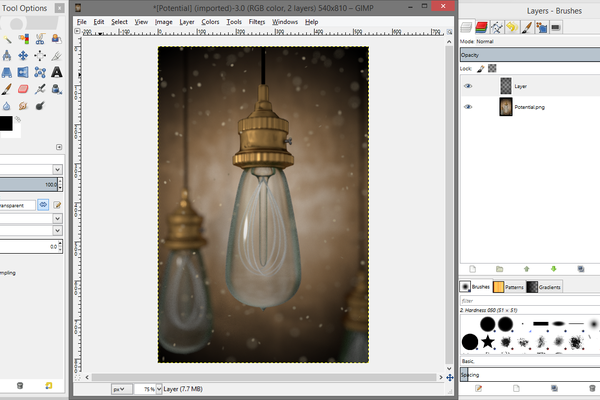
Task: Select the Move tool with four arrows
Action: [23, 56]
